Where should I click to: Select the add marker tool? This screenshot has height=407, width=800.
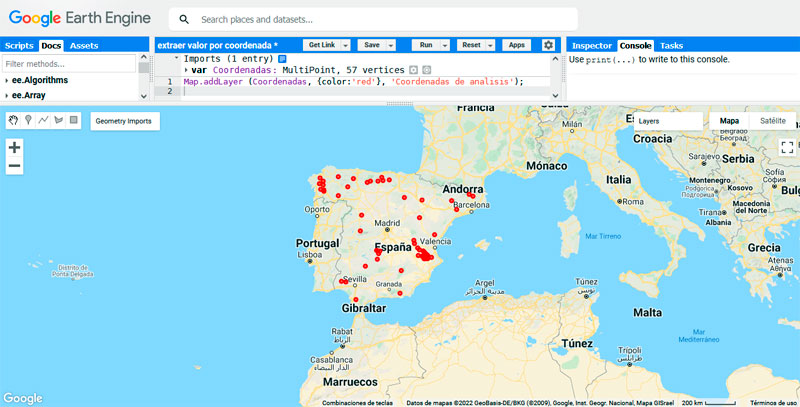coord(28,120)
